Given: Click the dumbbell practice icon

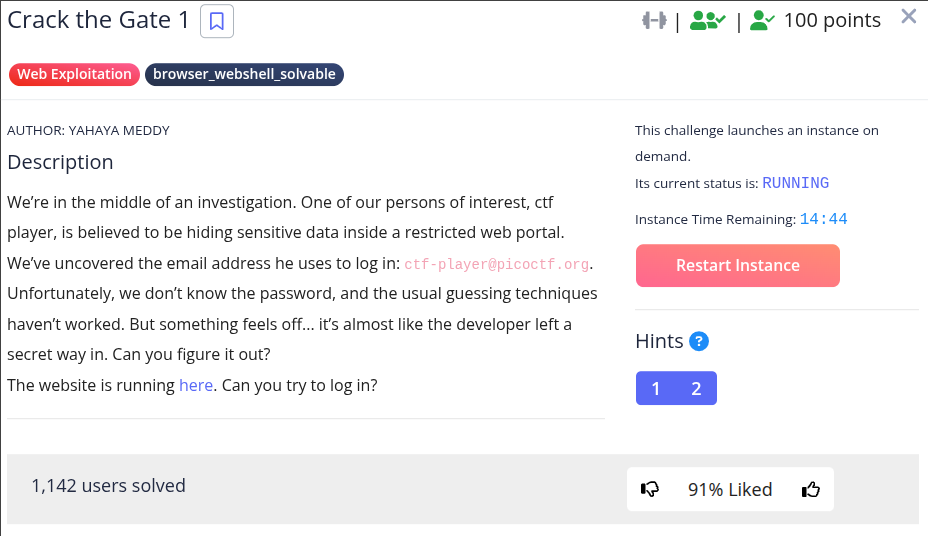Looking at the screenshot, I should [x=654, y=20].
